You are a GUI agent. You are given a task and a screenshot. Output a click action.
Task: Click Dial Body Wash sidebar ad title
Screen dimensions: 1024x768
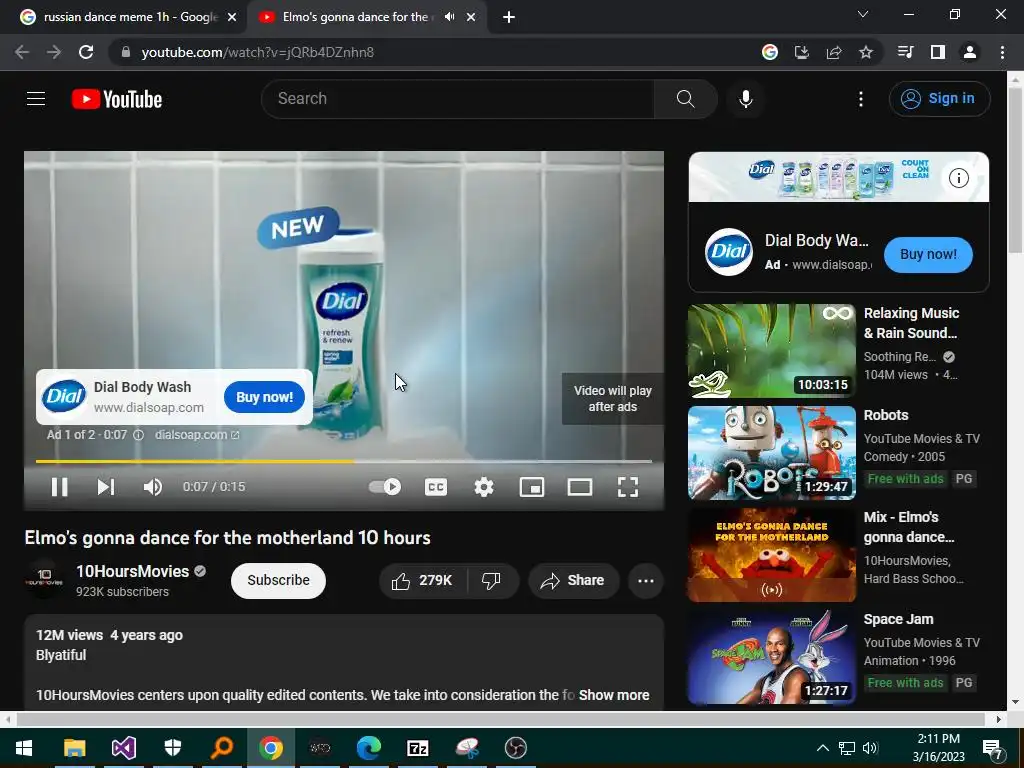[816, 240]
